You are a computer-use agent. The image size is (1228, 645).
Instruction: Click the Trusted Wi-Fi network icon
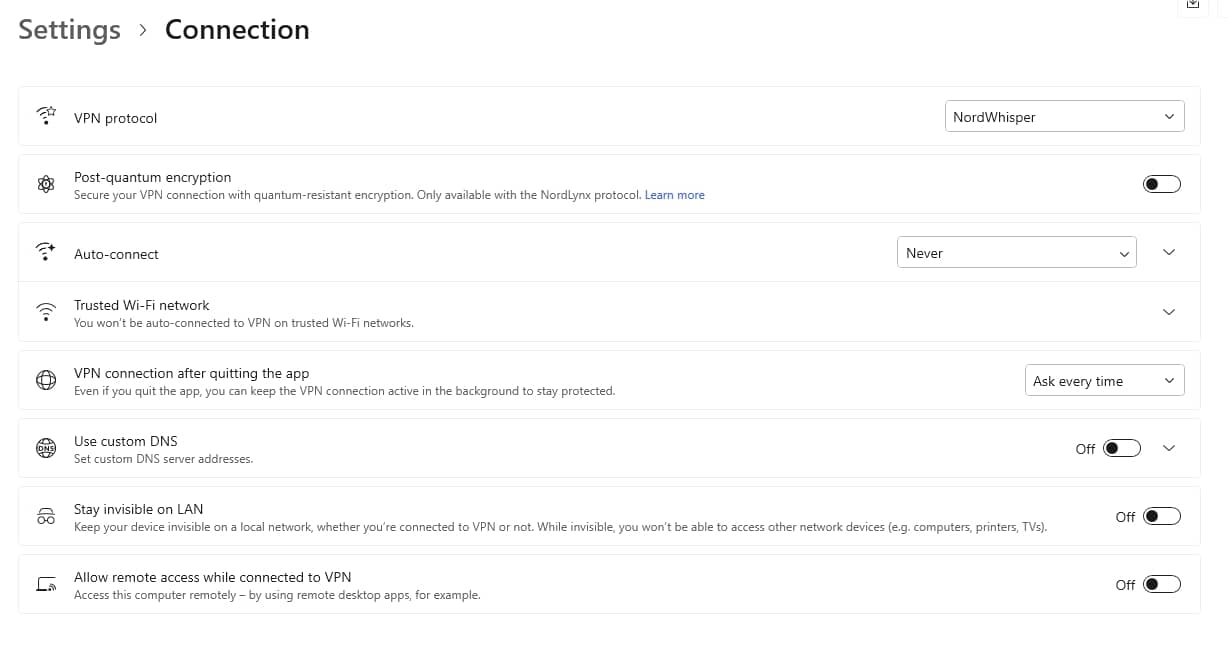click(x=46, y=312)
